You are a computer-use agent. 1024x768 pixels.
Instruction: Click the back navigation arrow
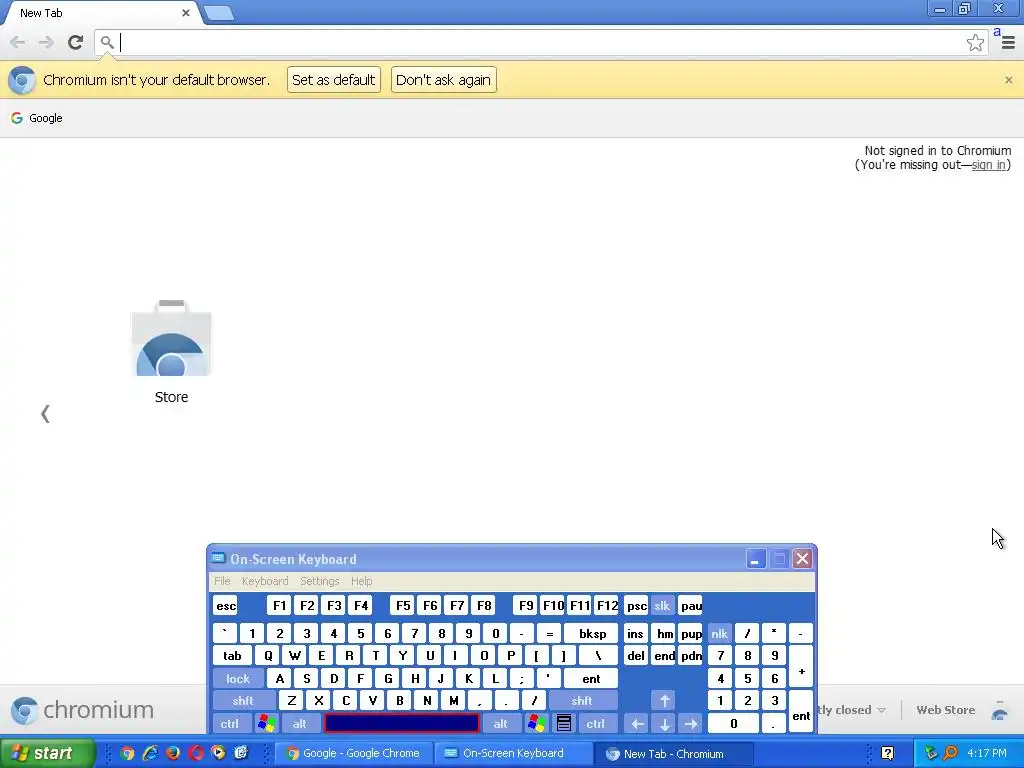(x=18, y=42)
